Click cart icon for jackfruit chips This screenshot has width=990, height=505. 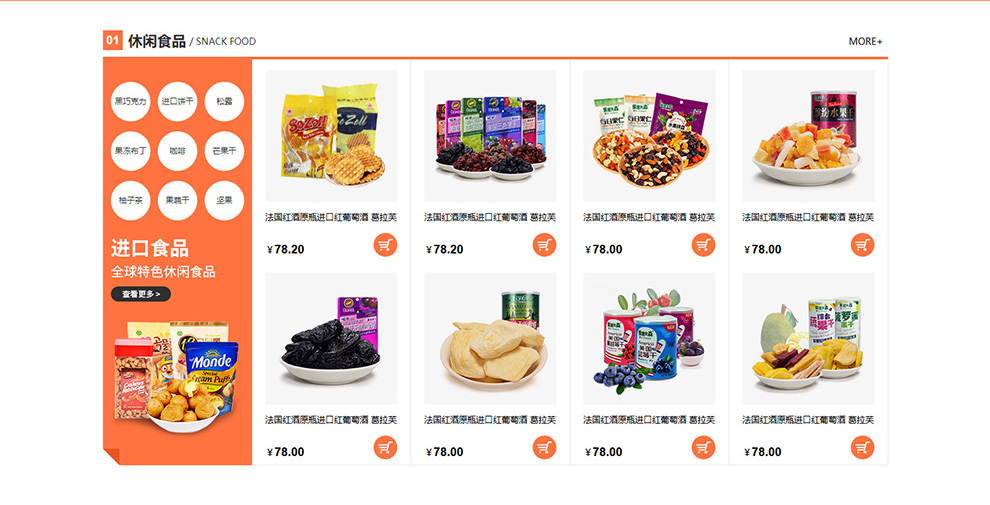click(x=544, y=448)
